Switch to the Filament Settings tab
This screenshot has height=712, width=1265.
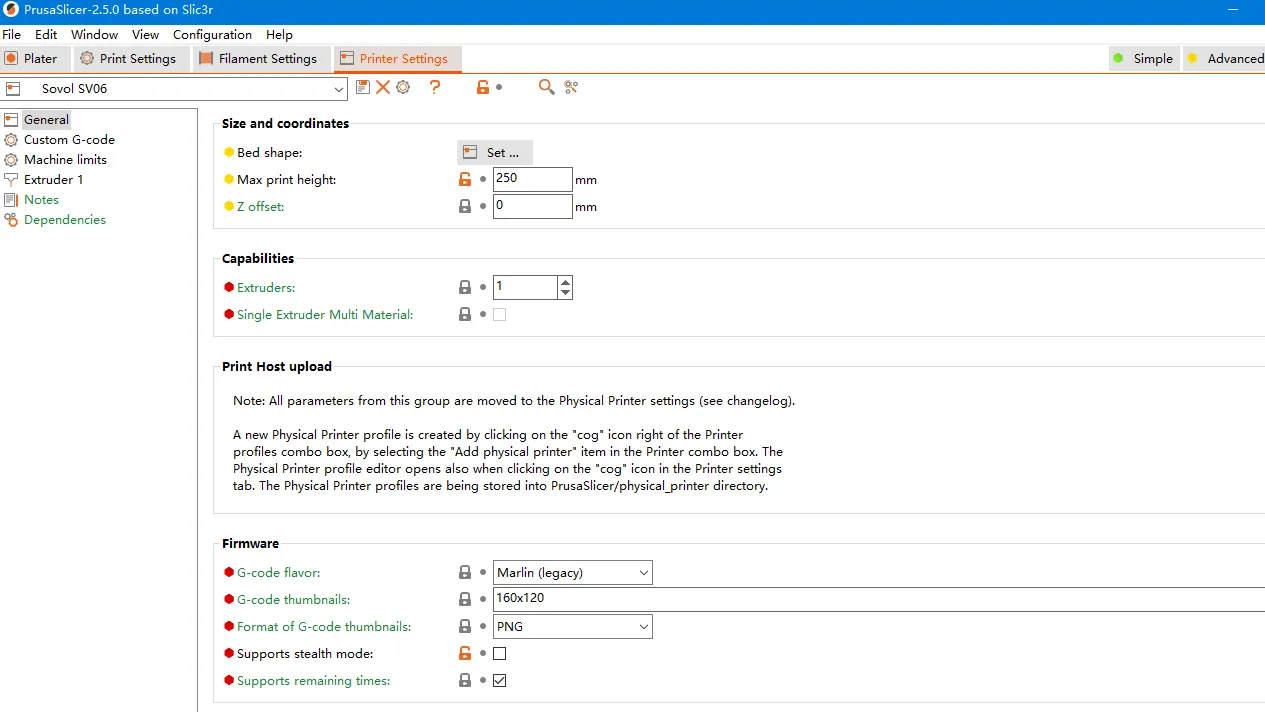click(258, 59)
